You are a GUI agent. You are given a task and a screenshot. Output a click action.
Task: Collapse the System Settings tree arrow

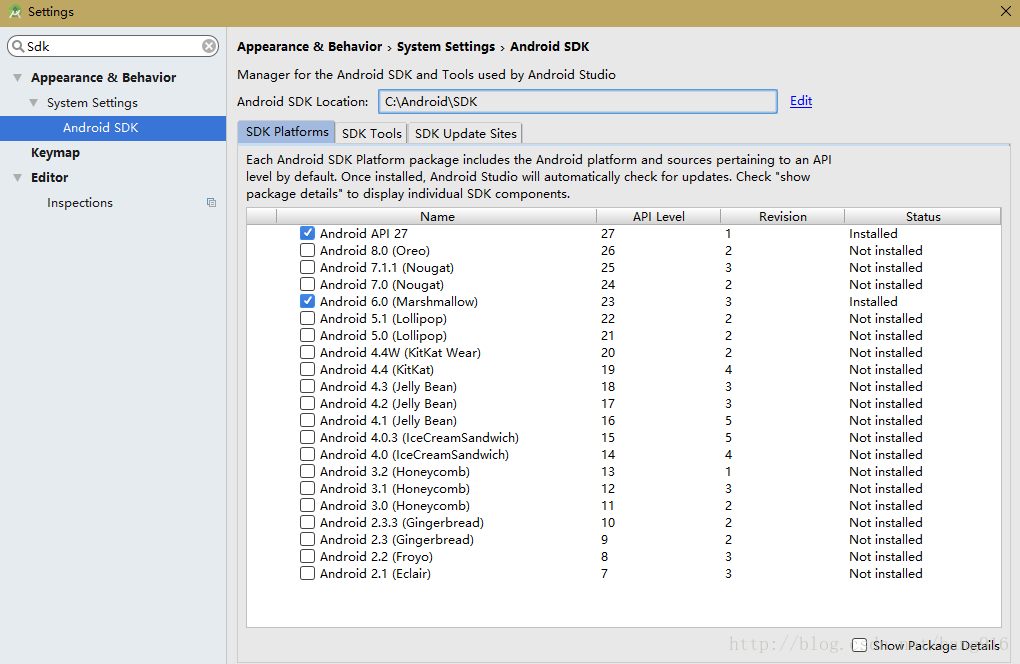pos(34,103)
